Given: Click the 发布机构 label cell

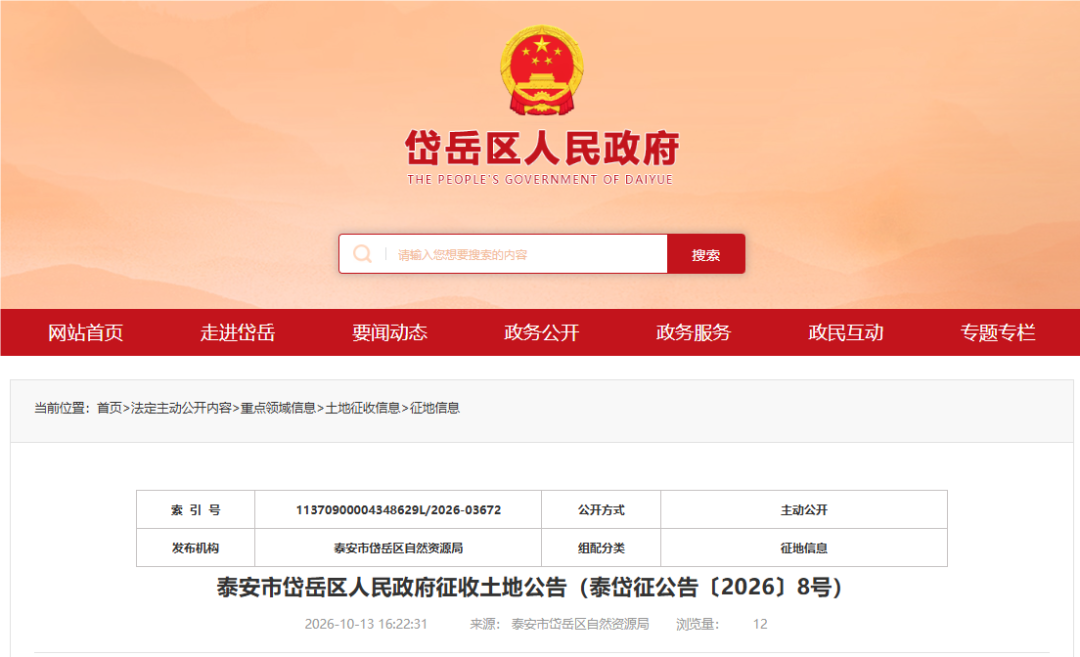Looking at the screenshot, I should tap(196, 548).
